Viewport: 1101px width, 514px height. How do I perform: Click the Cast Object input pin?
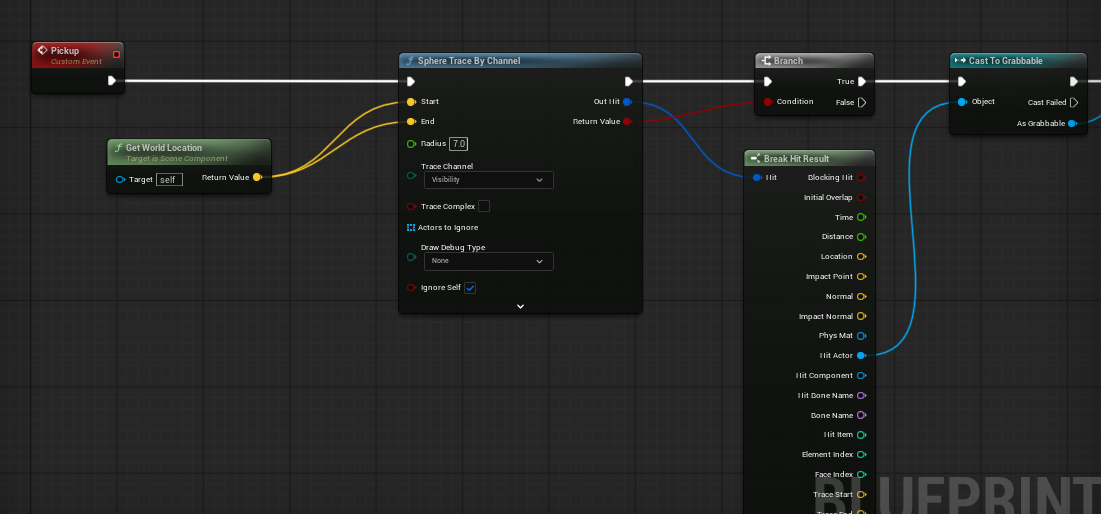click(x=962, y=102)
